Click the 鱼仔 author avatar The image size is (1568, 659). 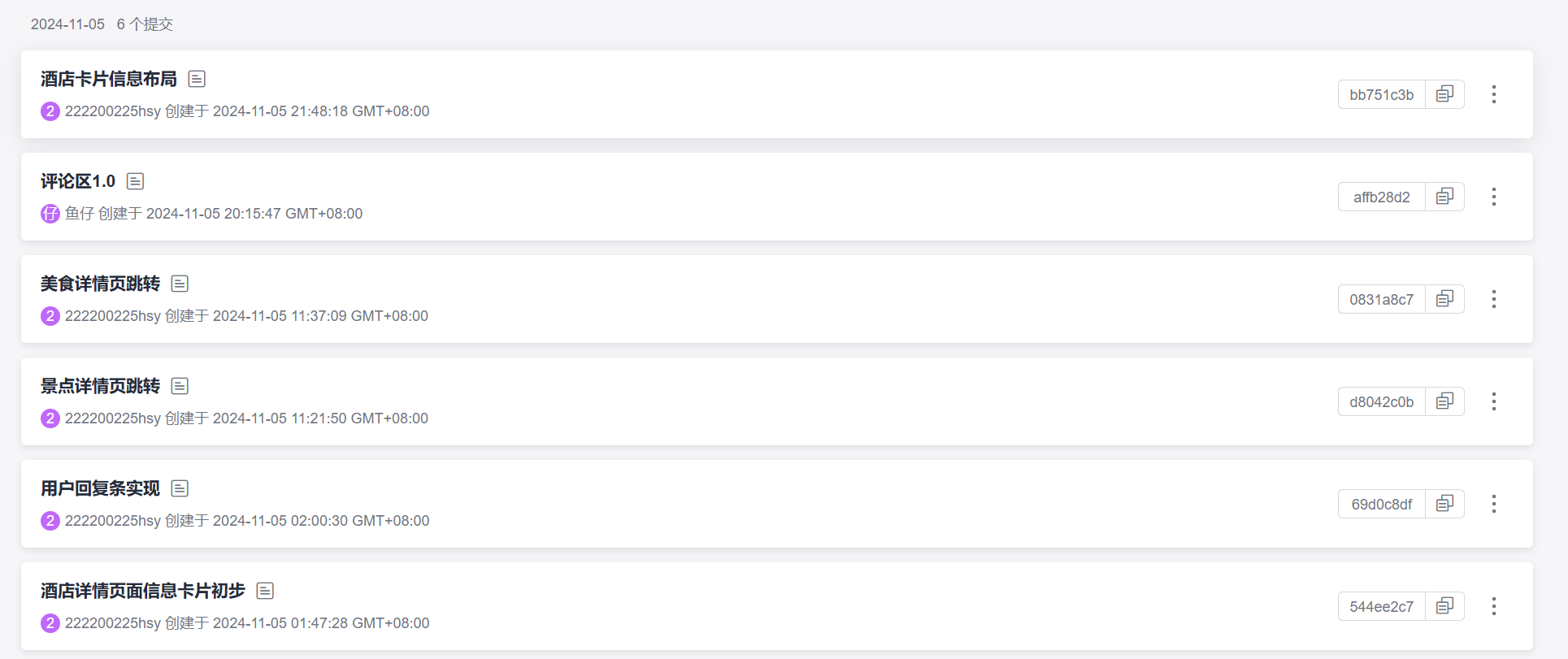[50, 214]
